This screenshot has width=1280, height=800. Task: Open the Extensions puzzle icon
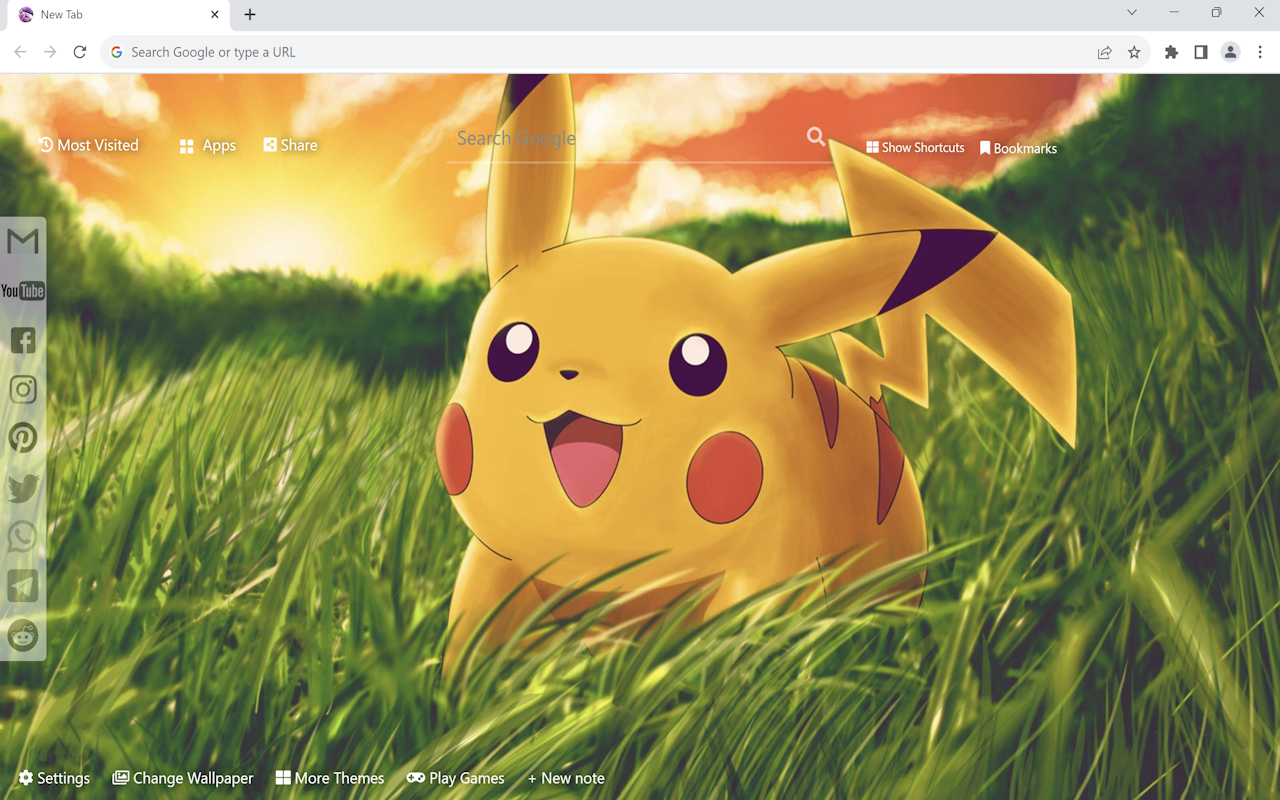coord(1171,52)
